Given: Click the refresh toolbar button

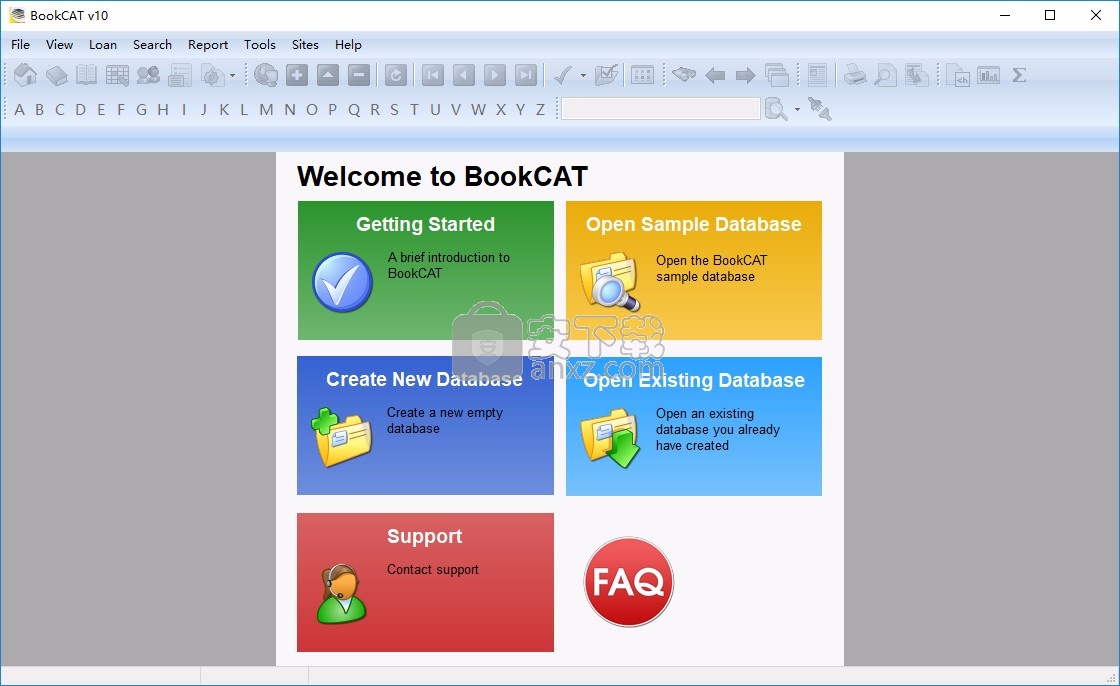Looking at the screenshot, I should point(395,75).
